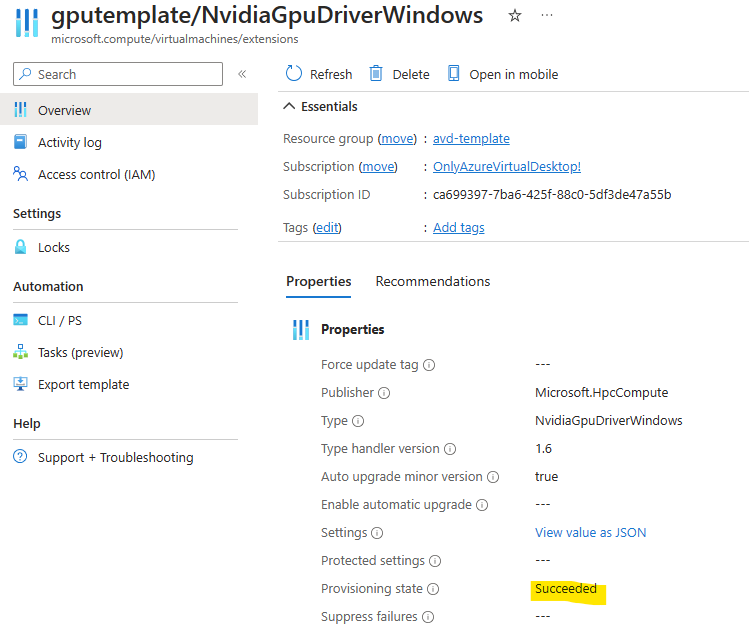
Task: Click info icon next to Force update tag
Action: [x=429, y=365]
